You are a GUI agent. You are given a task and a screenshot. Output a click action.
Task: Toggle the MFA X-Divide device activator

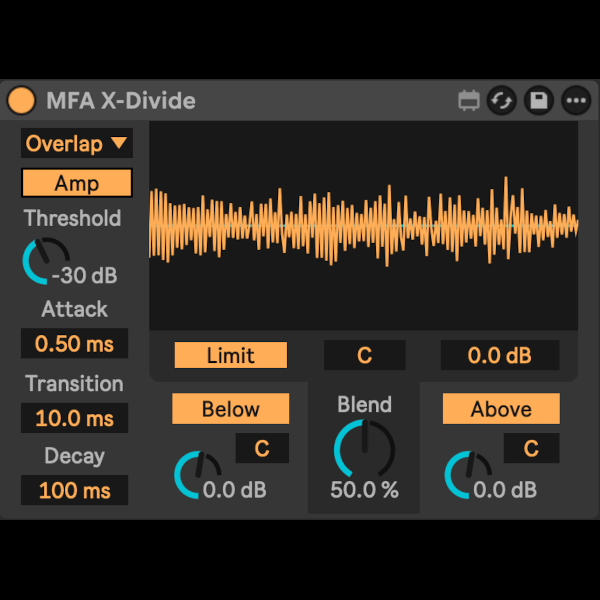pyautogui.click(x=20, y=101)
